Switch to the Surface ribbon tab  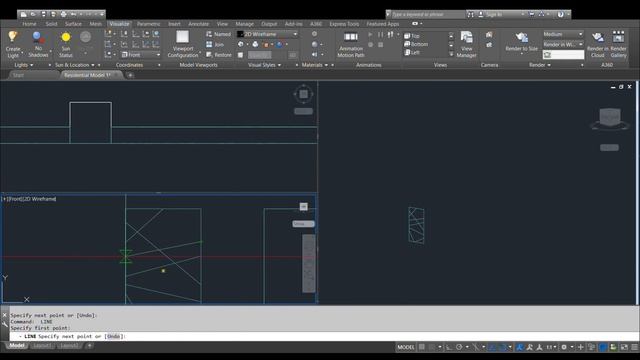pyautogui.click(x=73, y=24)
